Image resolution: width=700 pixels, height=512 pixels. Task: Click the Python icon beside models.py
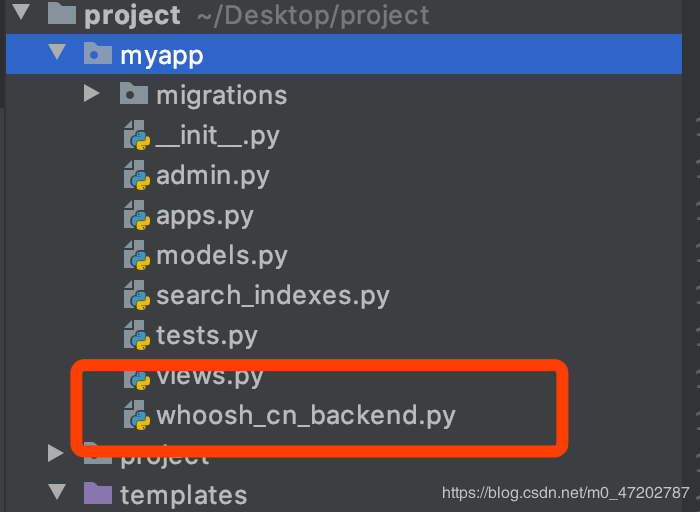[x=136, y=255]
